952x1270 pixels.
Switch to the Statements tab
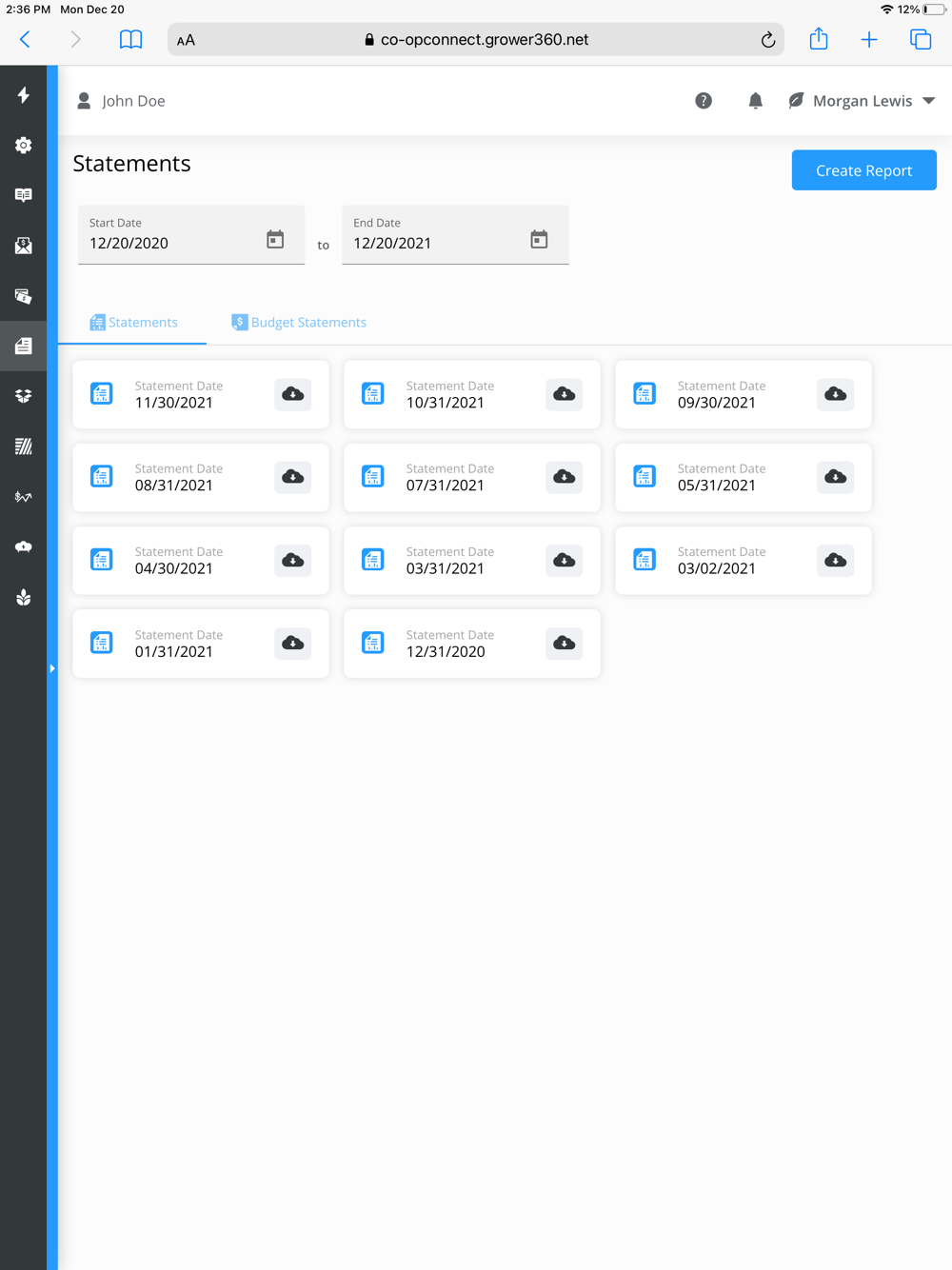tap(133, 323)
